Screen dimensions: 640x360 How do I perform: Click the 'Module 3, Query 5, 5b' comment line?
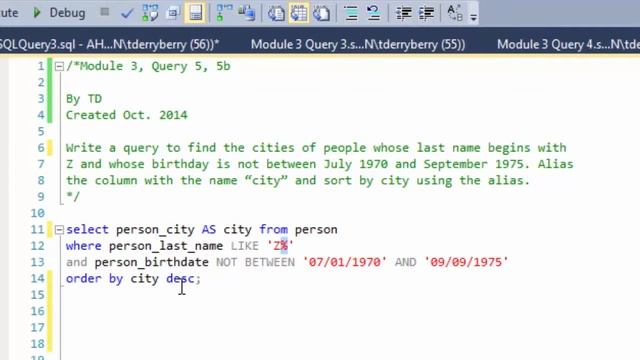click(x=148, y=66)
